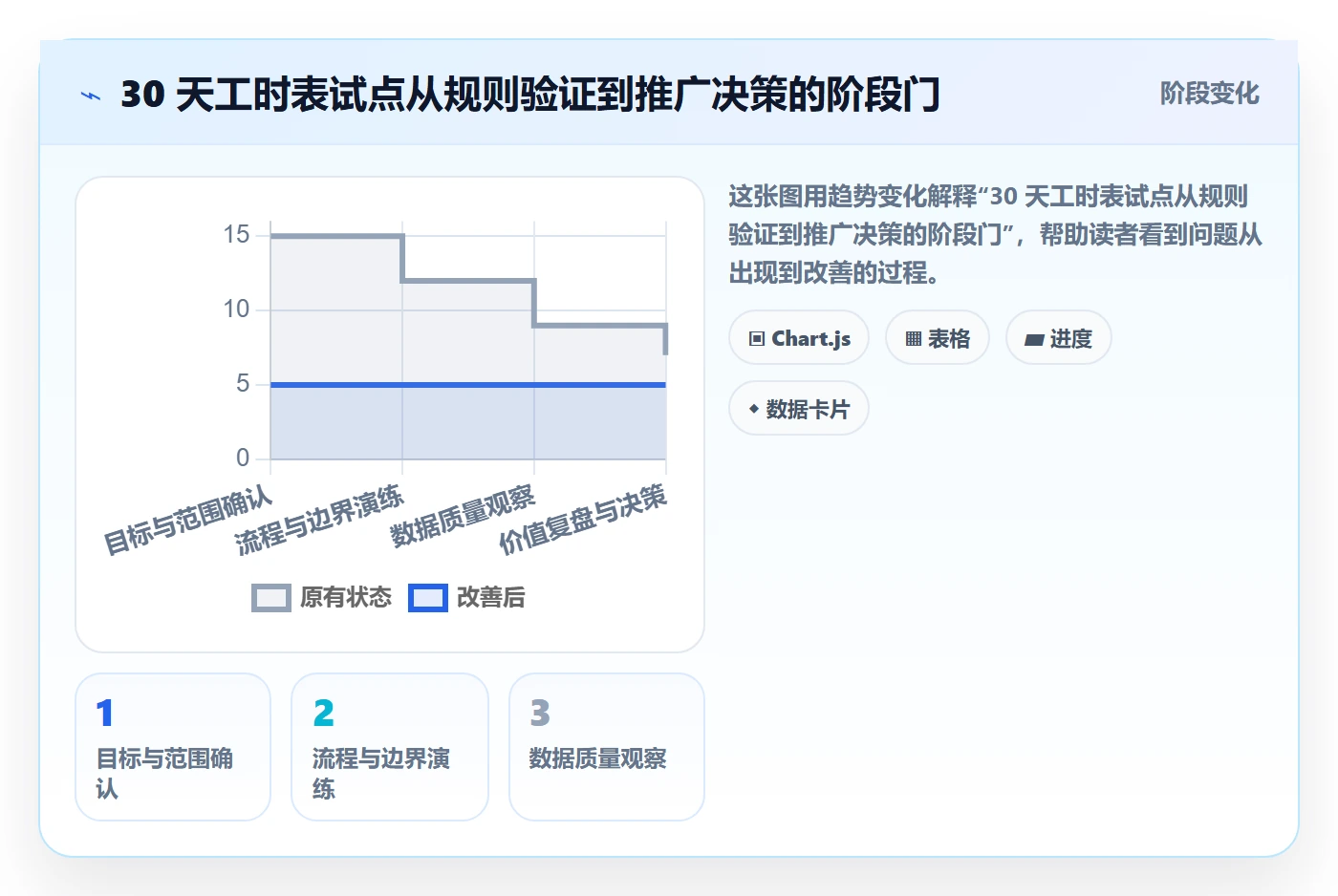Click the blue 改善后 line in chart
The height and width of the screenshot is (896, 1338).
click(468, 385)
